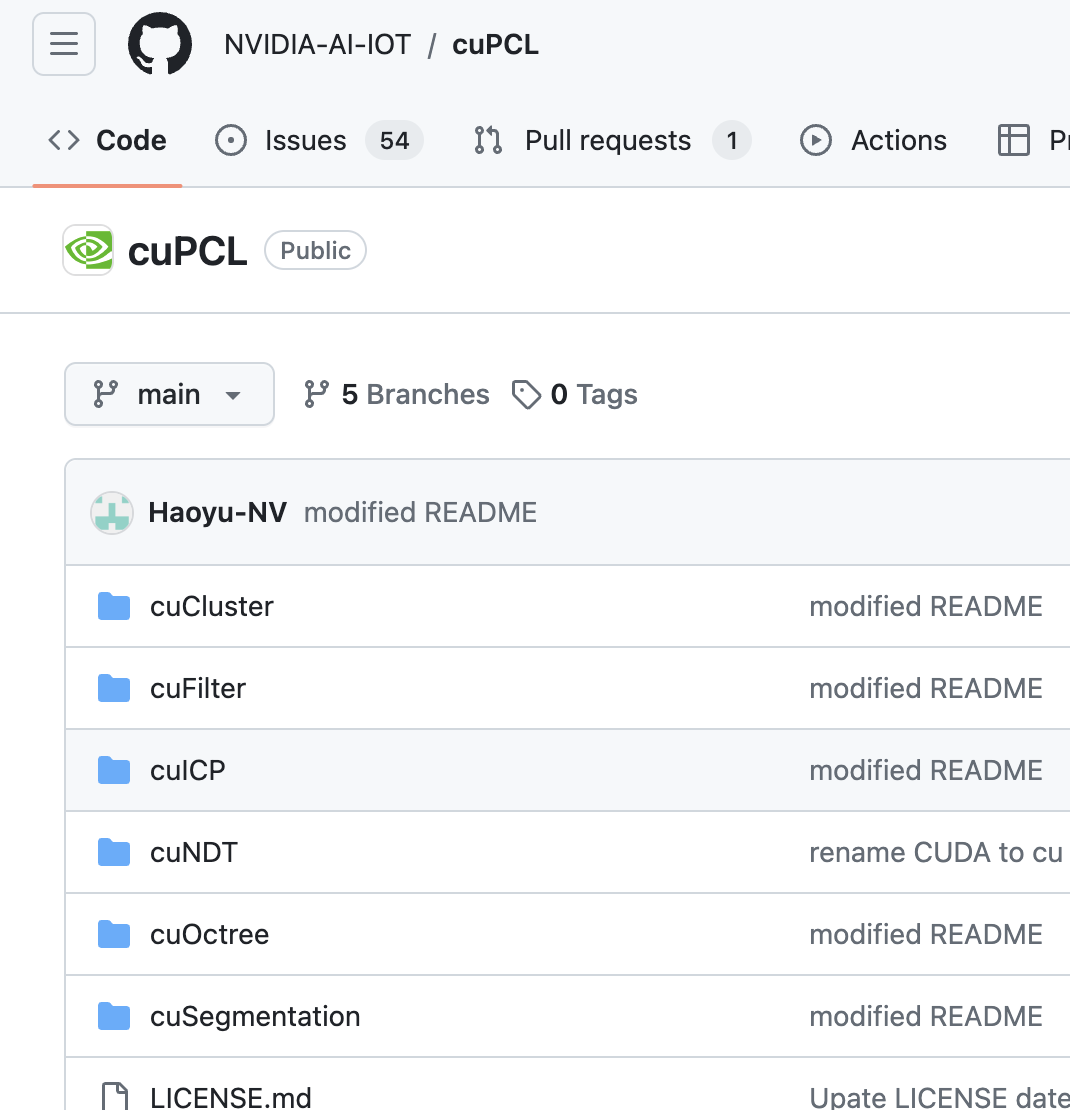This screenshot has height=1110, width=1070.
Task: Open the NVIDIA-AI-IOT organization link
Action: click(317, 44)
